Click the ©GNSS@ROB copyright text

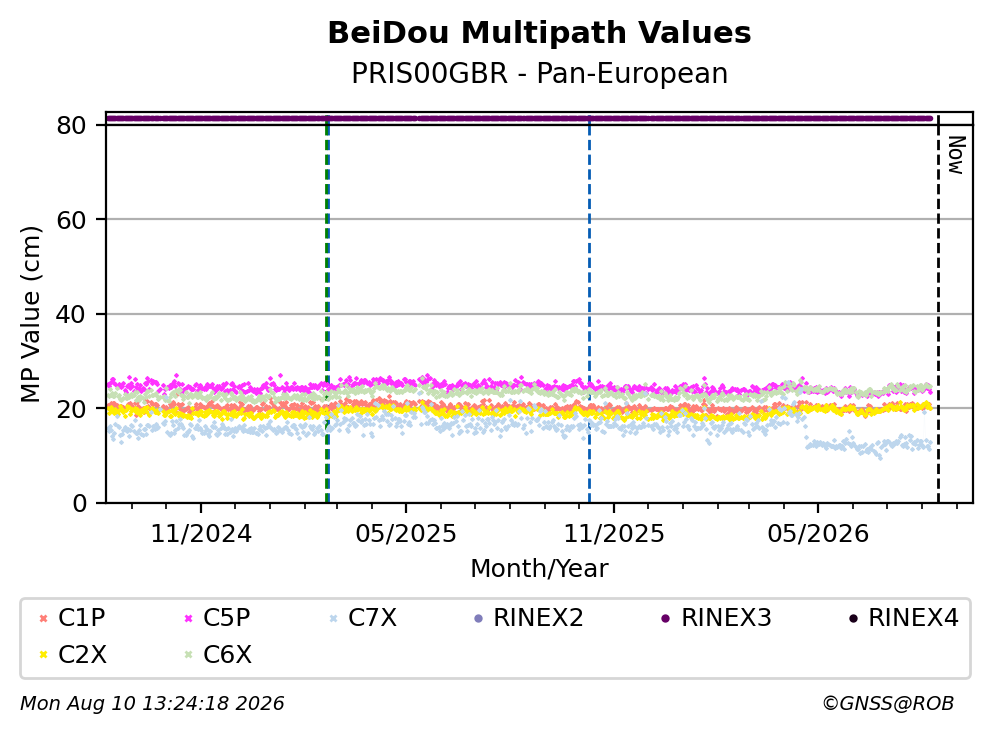(888, 704)
